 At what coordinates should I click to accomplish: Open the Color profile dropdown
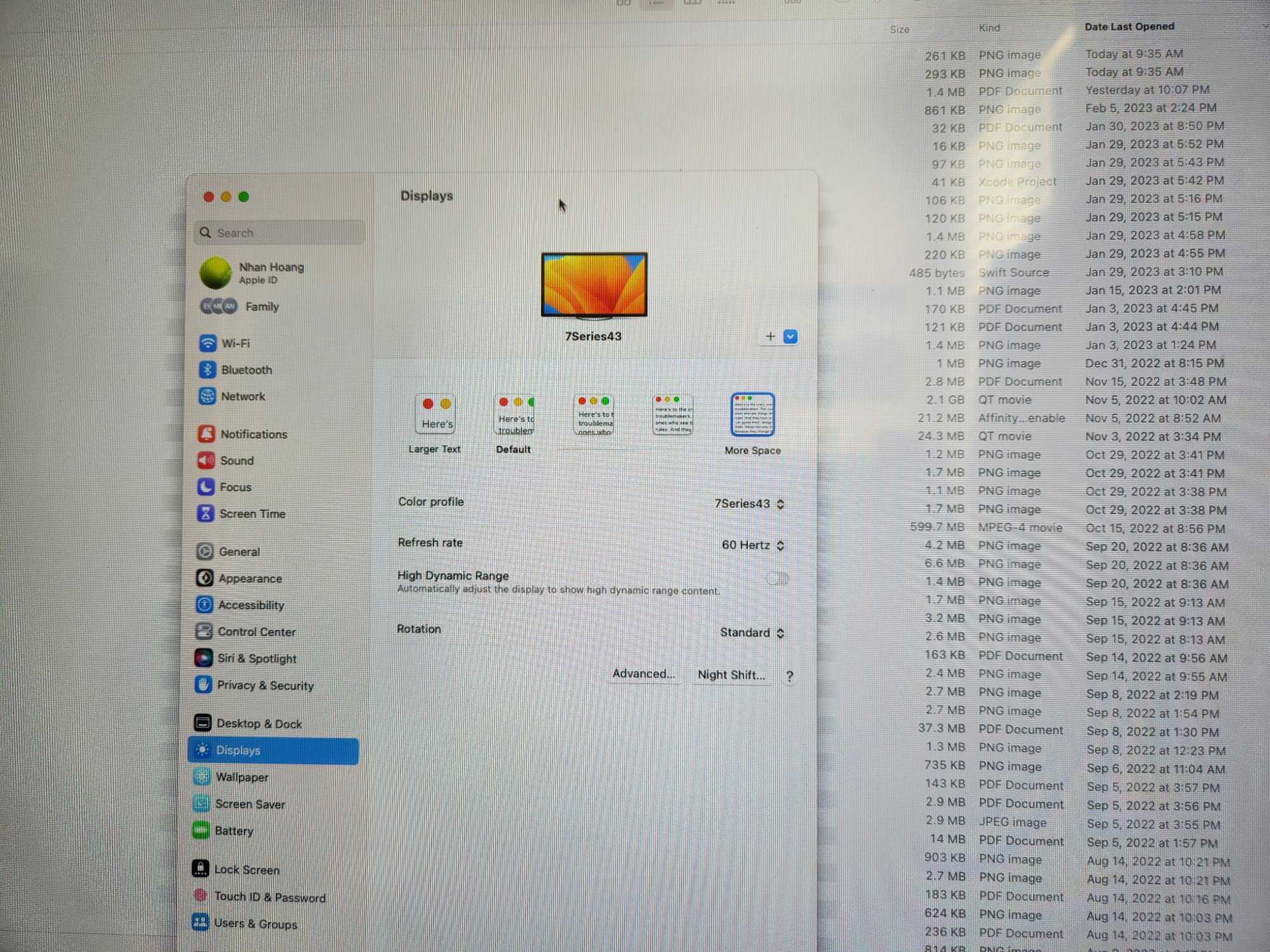pos(749,504)
